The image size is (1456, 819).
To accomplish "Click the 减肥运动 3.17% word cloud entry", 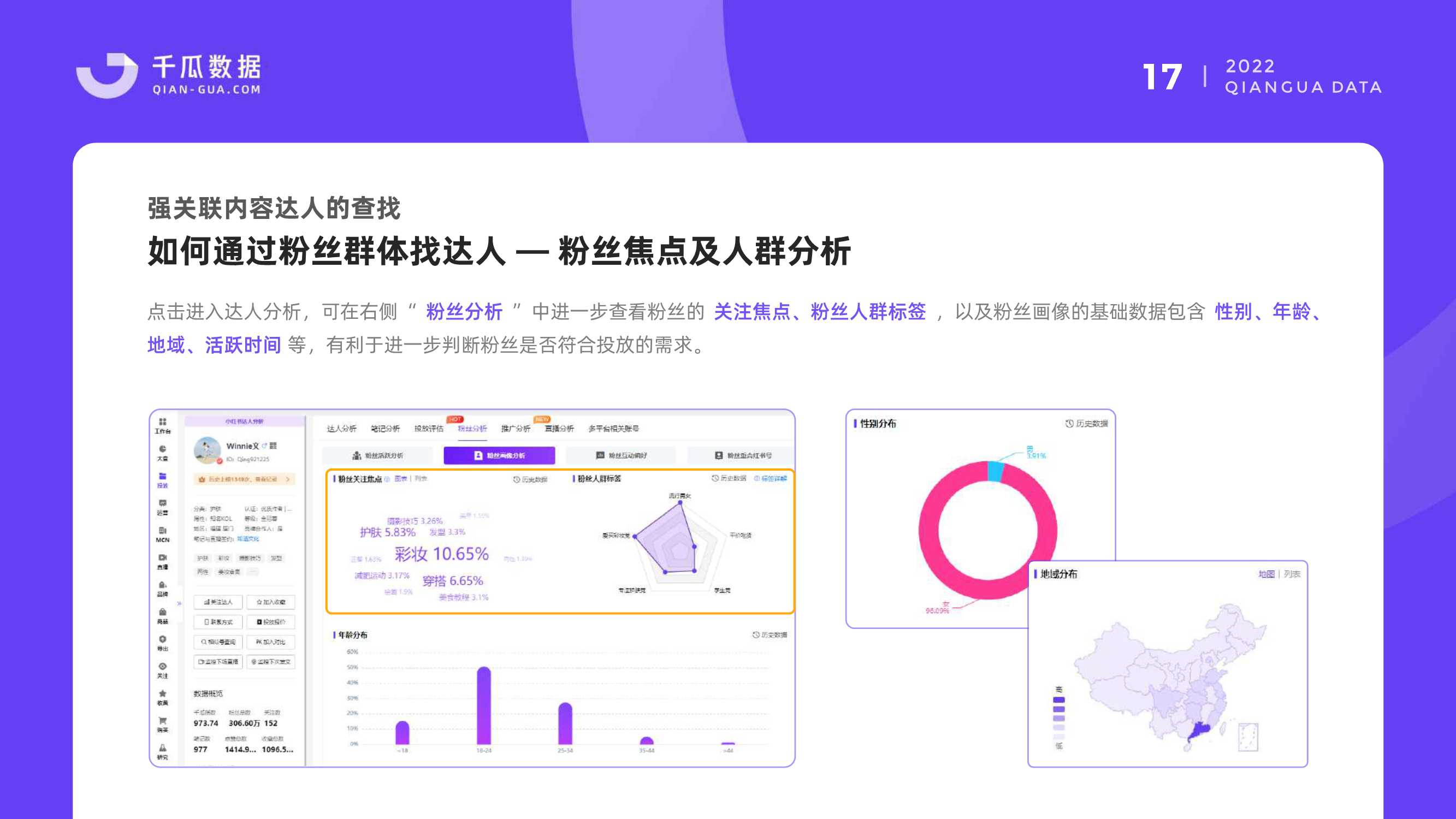I will (x=382, y=576).
